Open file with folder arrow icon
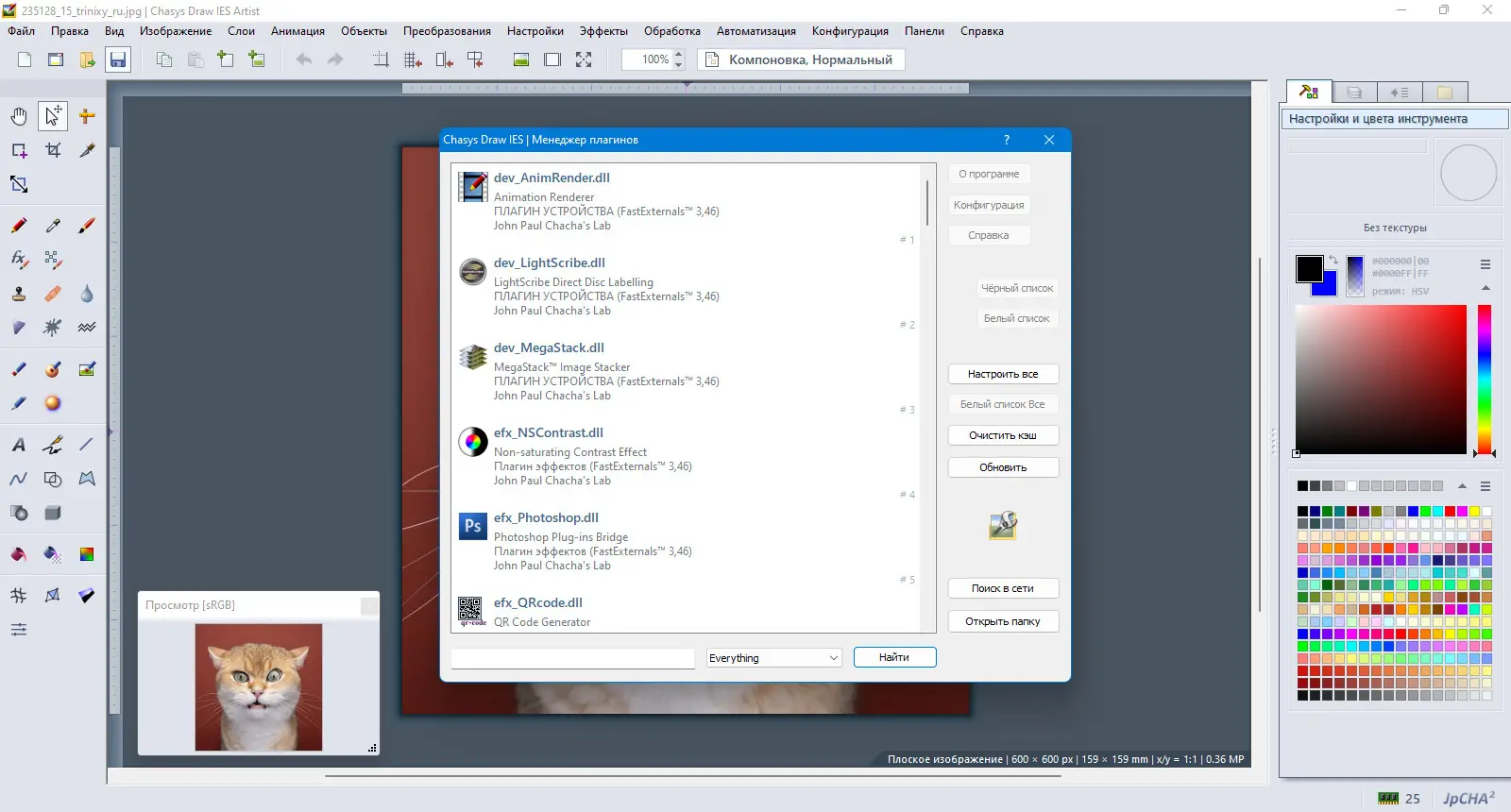Screen dimensions: 1511x812 click(87, 59)
